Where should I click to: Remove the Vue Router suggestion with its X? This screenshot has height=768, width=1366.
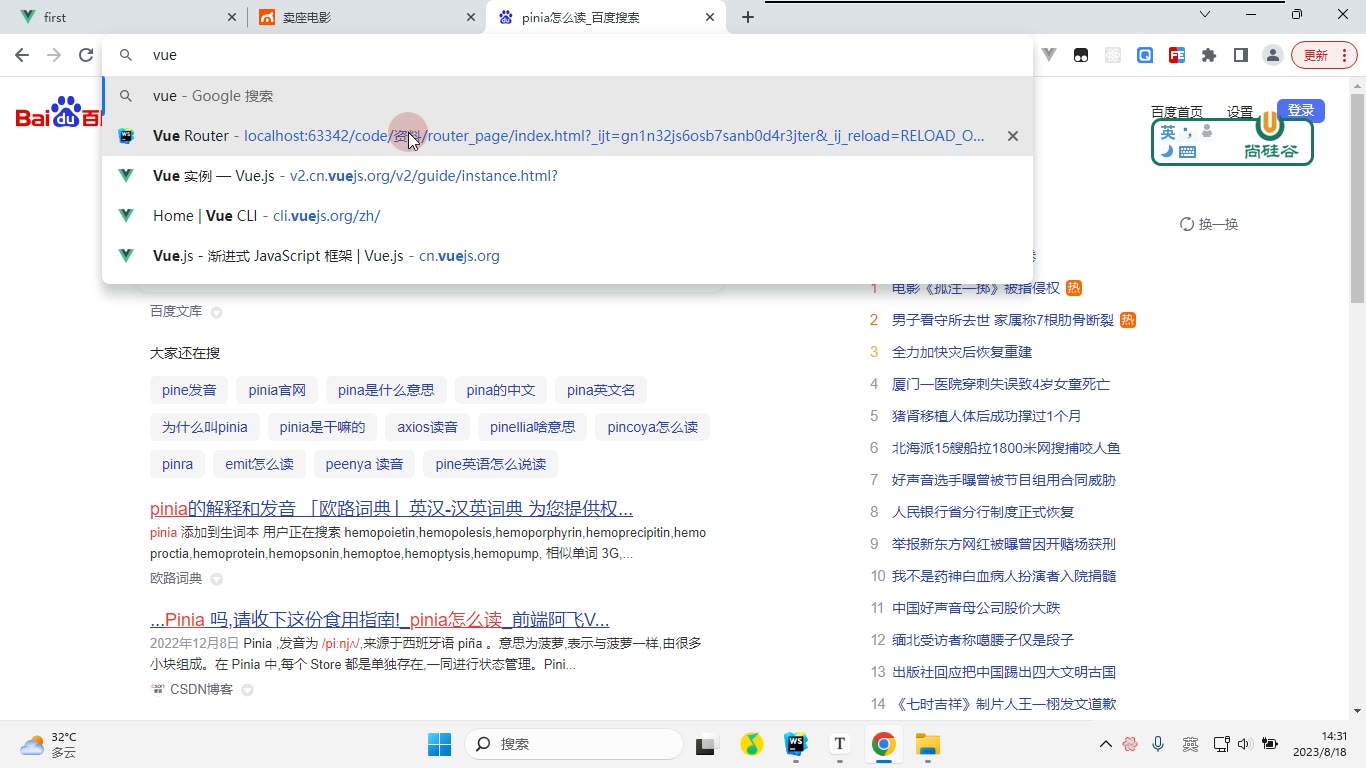pyautogui.click(x=1013, y=136)
